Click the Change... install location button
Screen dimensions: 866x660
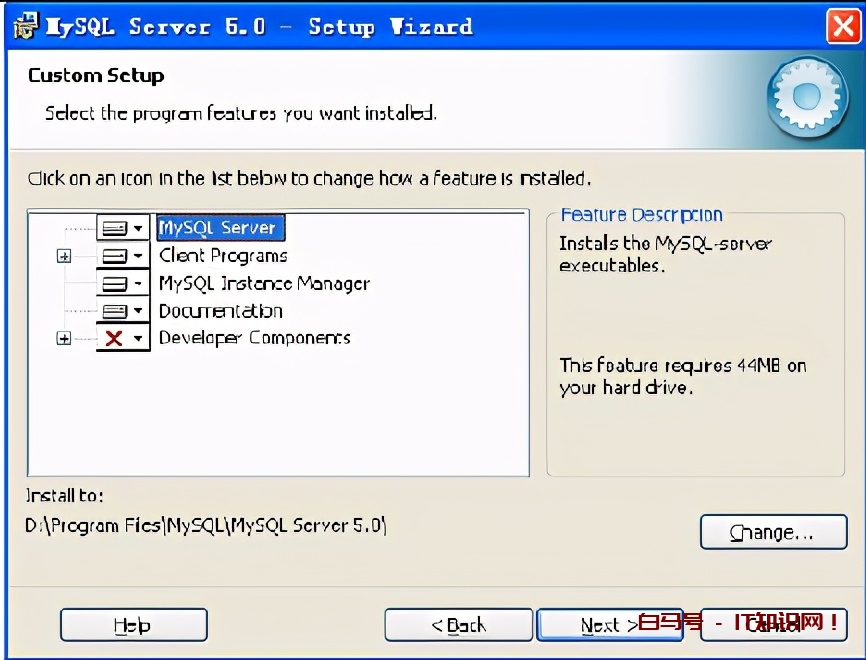pos(773,532)
